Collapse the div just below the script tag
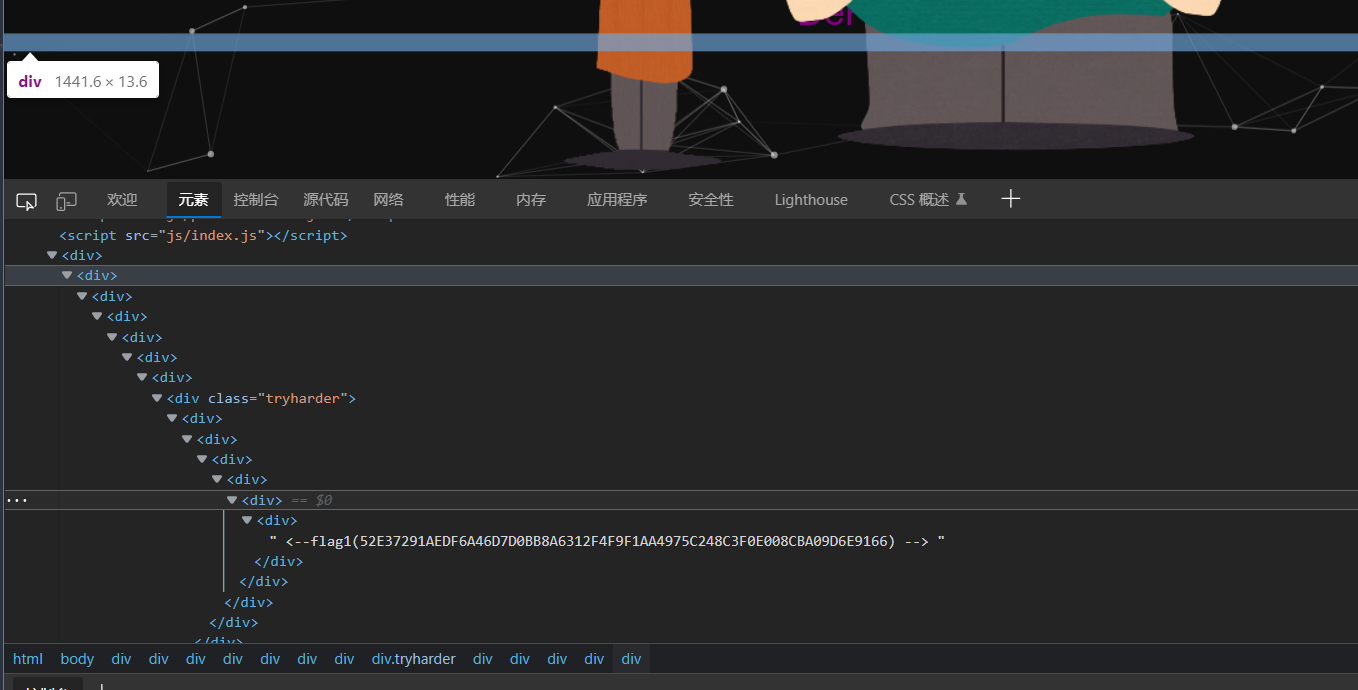Image resolution: width=1358 pixels, height=690 pixels. 52,255
